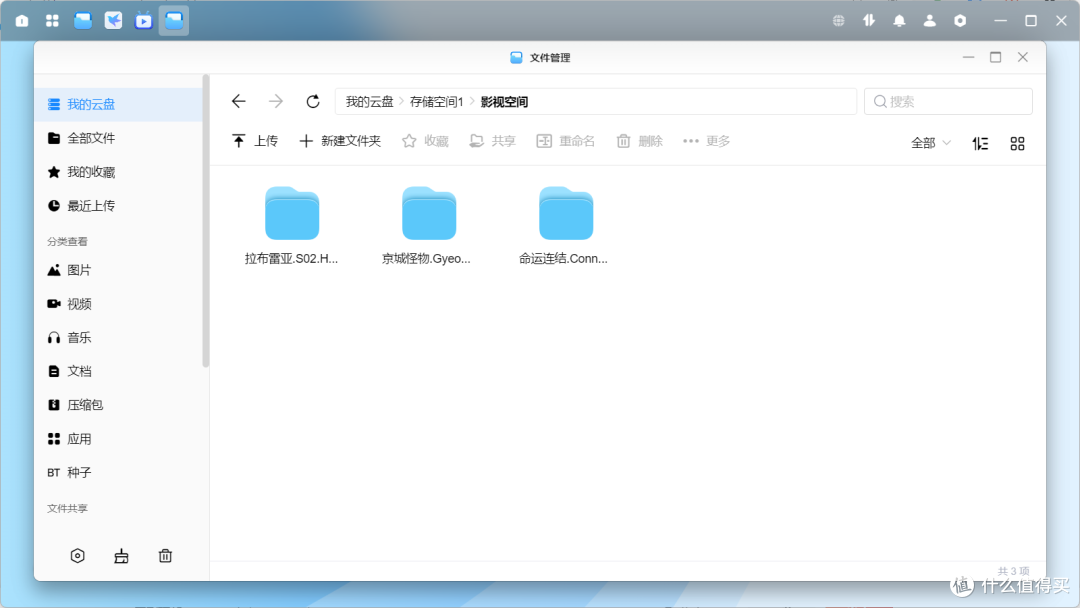Select folder 京城怪物.Gyeo...
1080x608 pixels.
click(428, 226)
